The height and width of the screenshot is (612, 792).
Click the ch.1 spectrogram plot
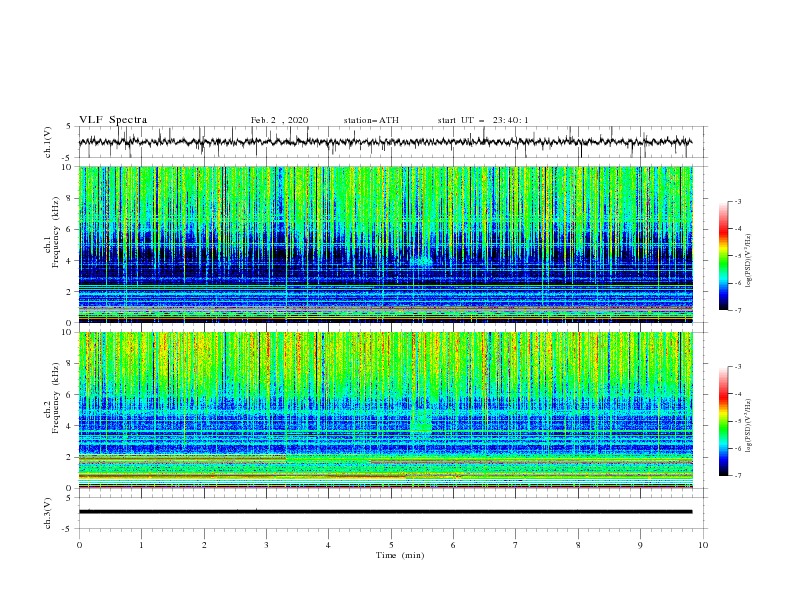[385, 244]
